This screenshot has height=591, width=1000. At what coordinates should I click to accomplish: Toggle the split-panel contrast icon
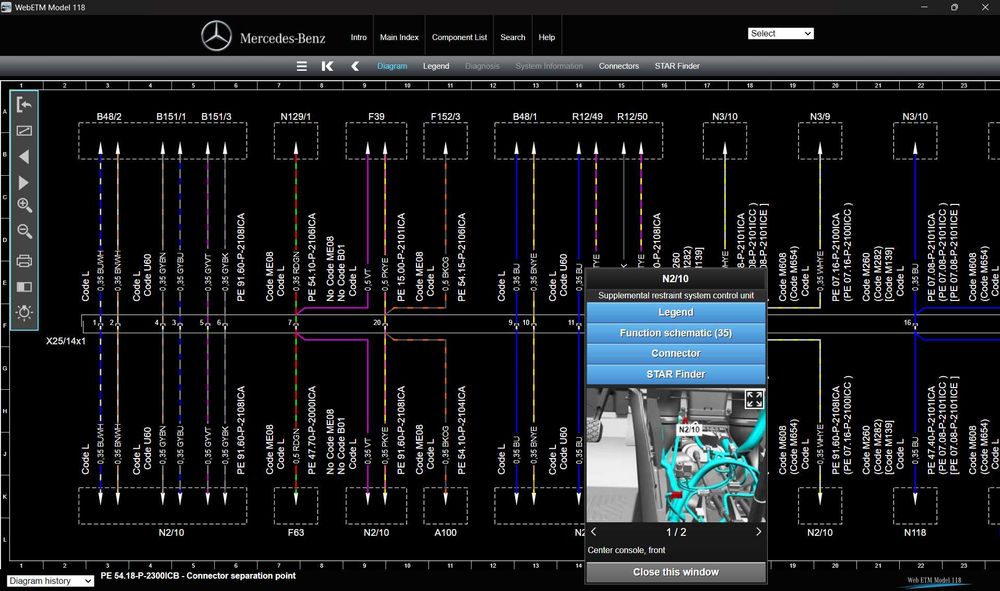click(24, 287)
